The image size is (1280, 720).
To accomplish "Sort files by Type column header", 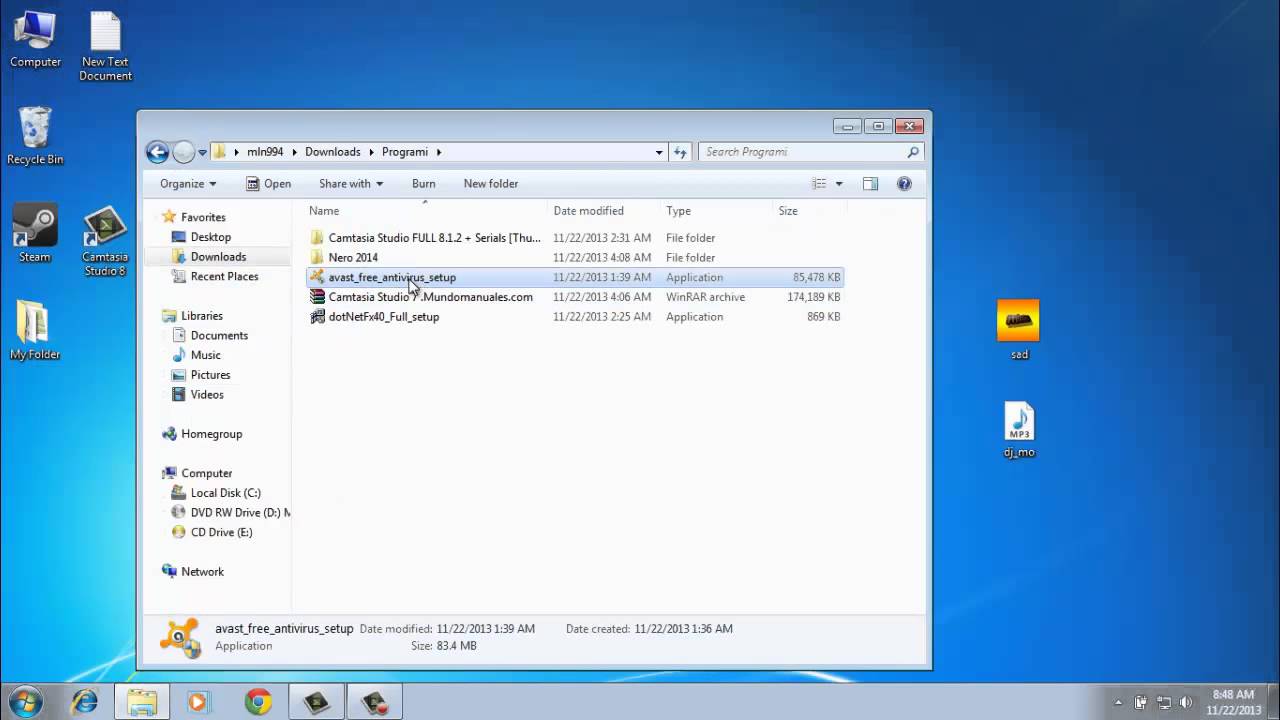I will 678,211.
